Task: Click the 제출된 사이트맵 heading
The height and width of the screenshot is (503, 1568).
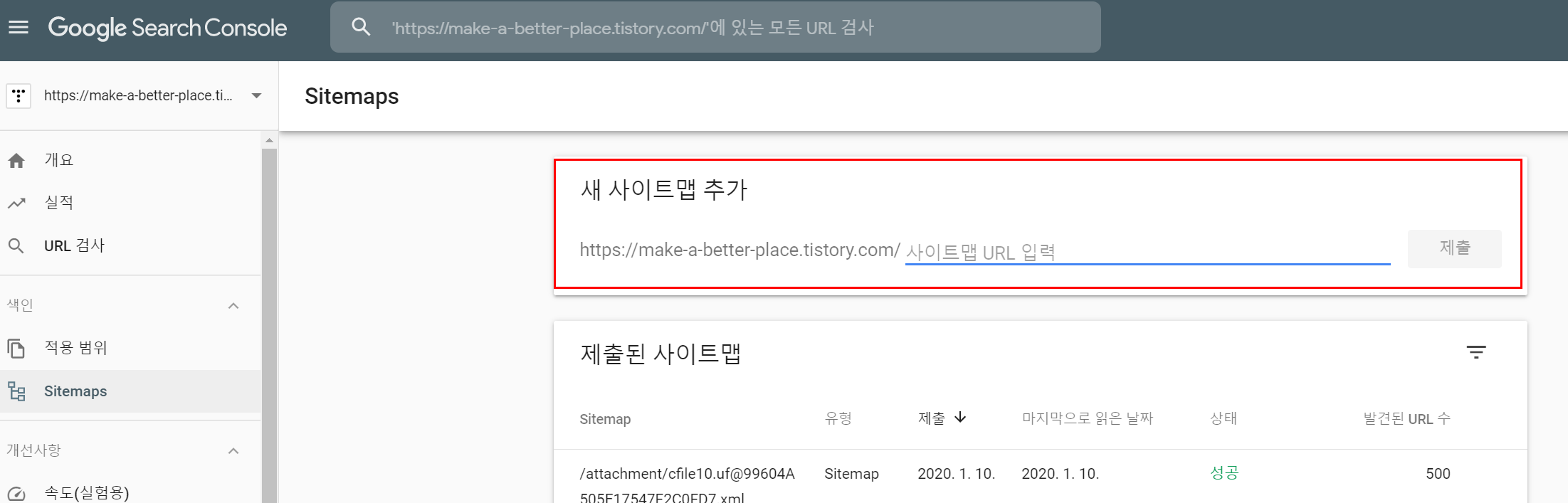Action: click(x=661, y=354)
